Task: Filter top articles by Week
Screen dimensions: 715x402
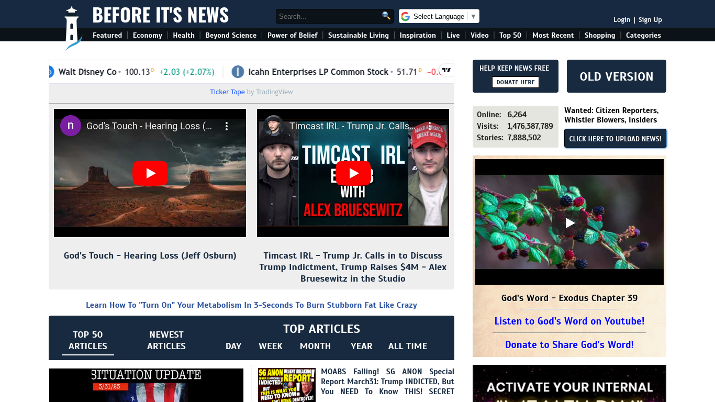Action: (270, 346)
